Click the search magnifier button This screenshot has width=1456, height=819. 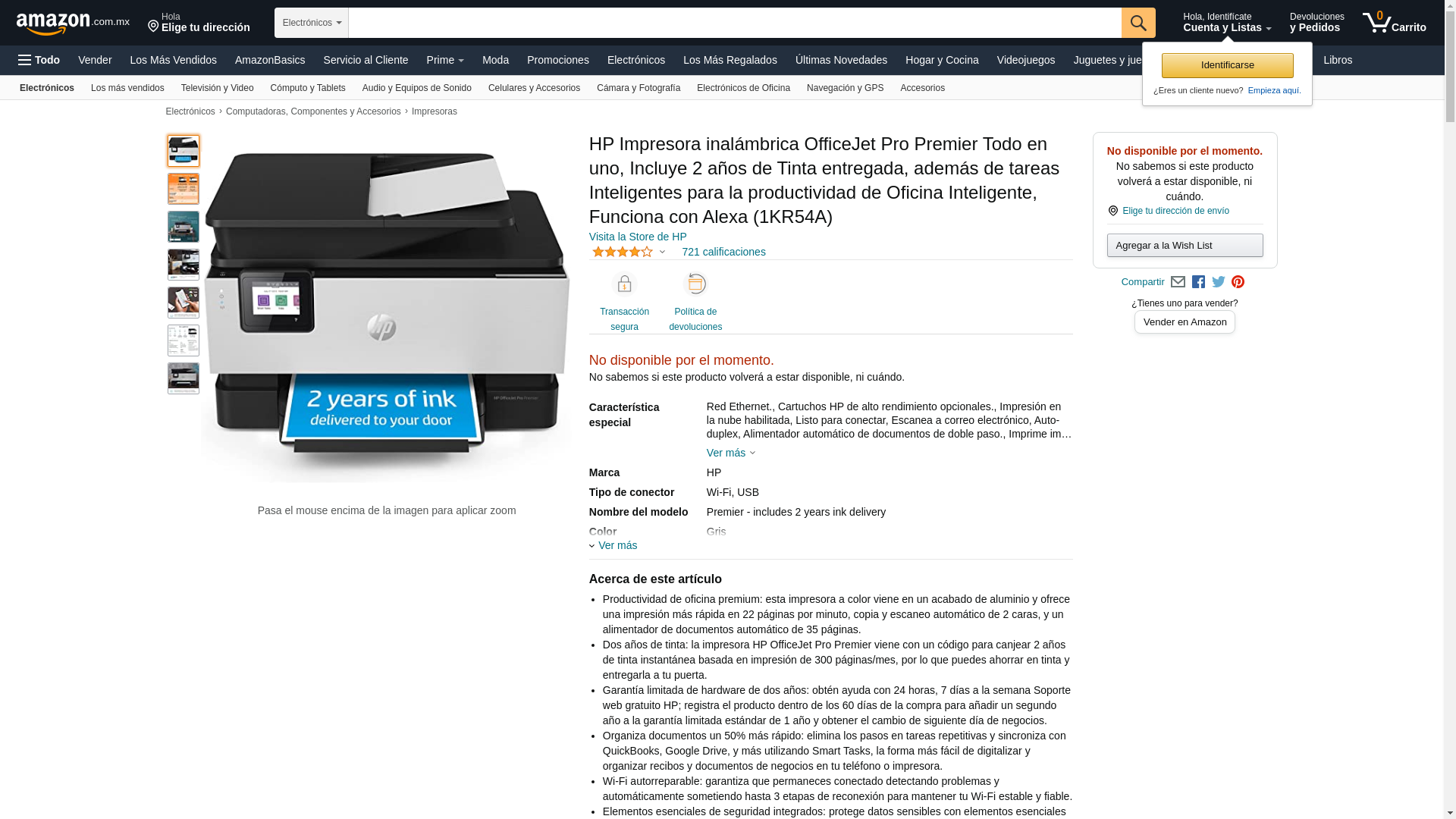(x=1138, y=23)
